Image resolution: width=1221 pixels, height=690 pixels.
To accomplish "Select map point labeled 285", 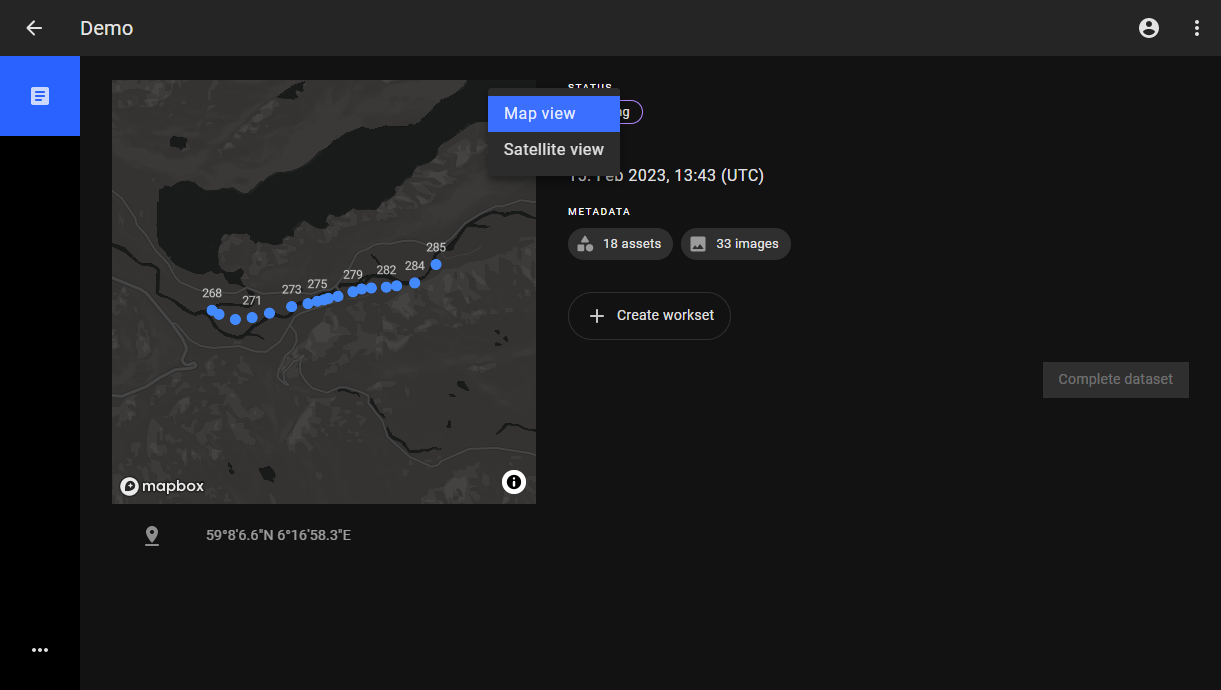I will pos(436,265).
